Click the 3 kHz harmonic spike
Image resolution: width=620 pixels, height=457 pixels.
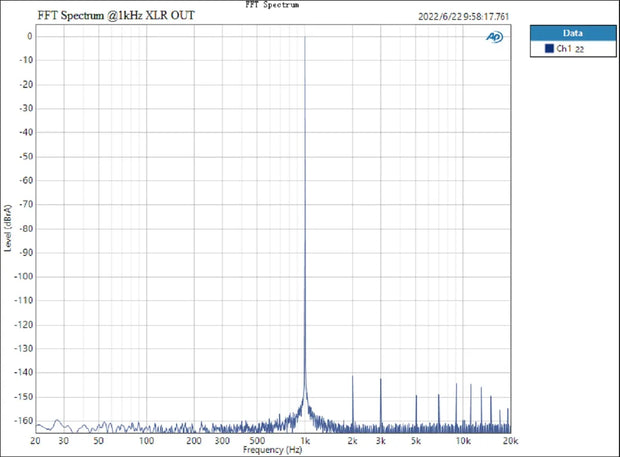(381, 381)
